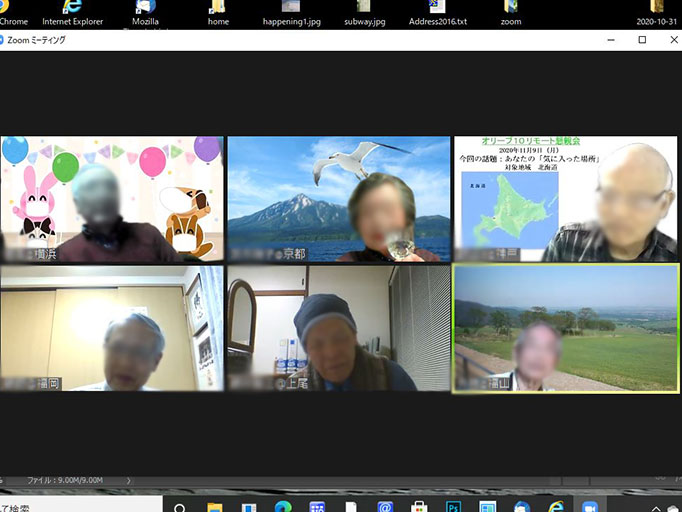Select the highlighted 福山 participant video
The height and width of the screenshot is (512, 682).
[x=565, y=328]
